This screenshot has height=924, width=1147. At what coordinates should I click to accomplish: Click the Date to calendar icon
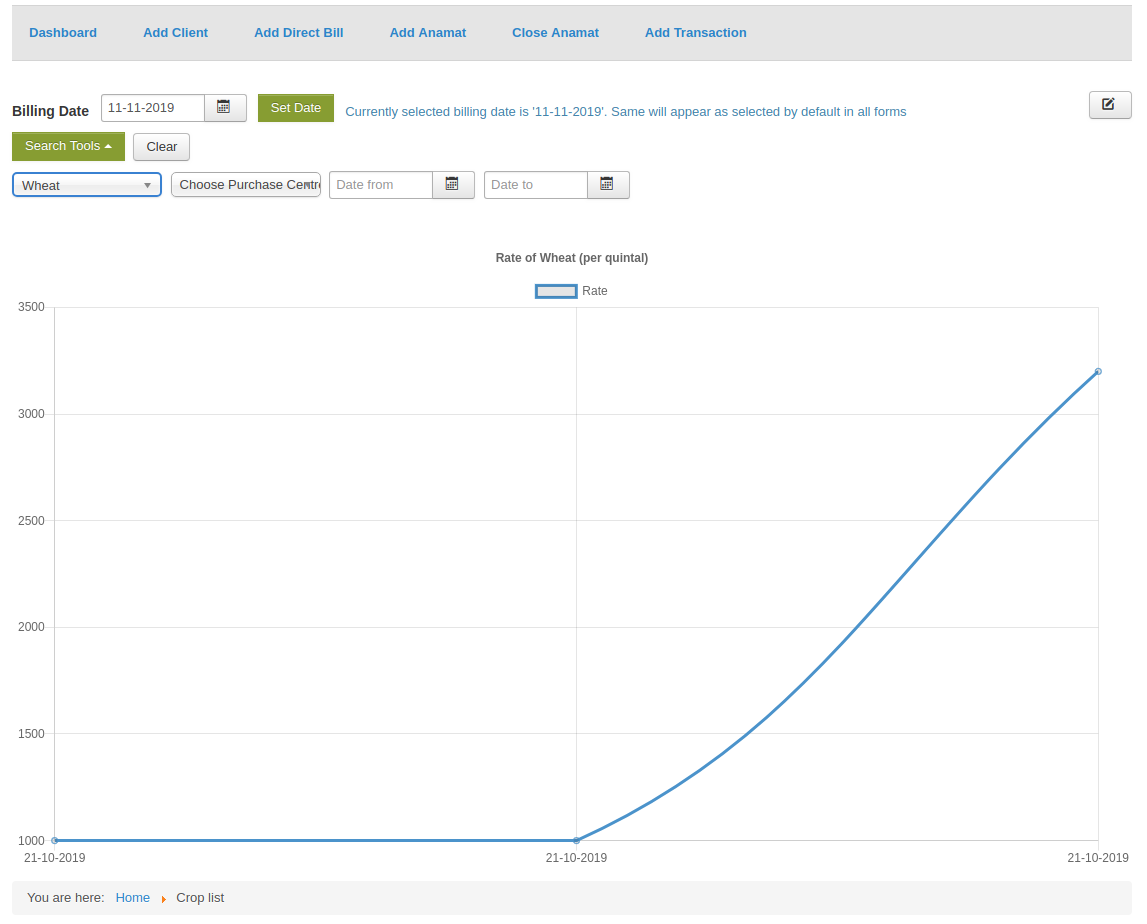pos(607,185)
